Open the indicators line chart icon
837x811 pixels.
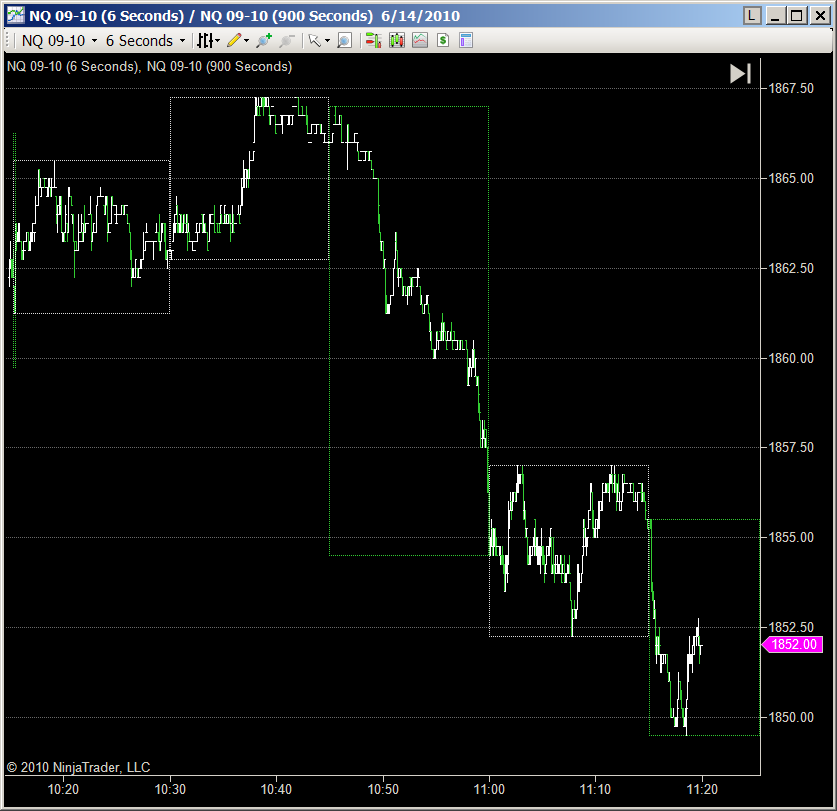420,41
